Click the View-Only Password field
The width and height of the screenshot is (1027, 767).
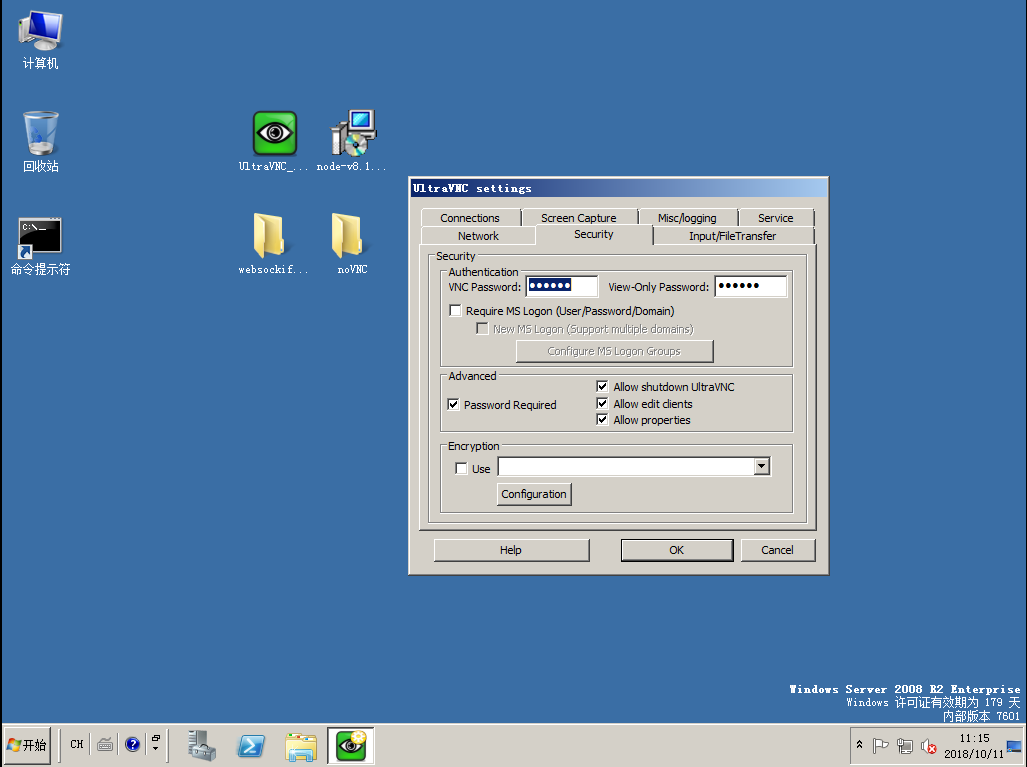pos(751,286)
